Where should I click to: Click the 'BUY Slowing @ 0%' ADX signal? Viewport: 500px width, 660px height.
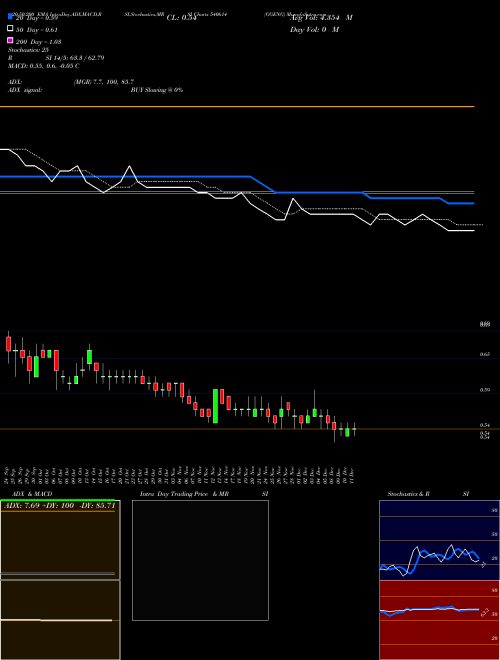157,90
